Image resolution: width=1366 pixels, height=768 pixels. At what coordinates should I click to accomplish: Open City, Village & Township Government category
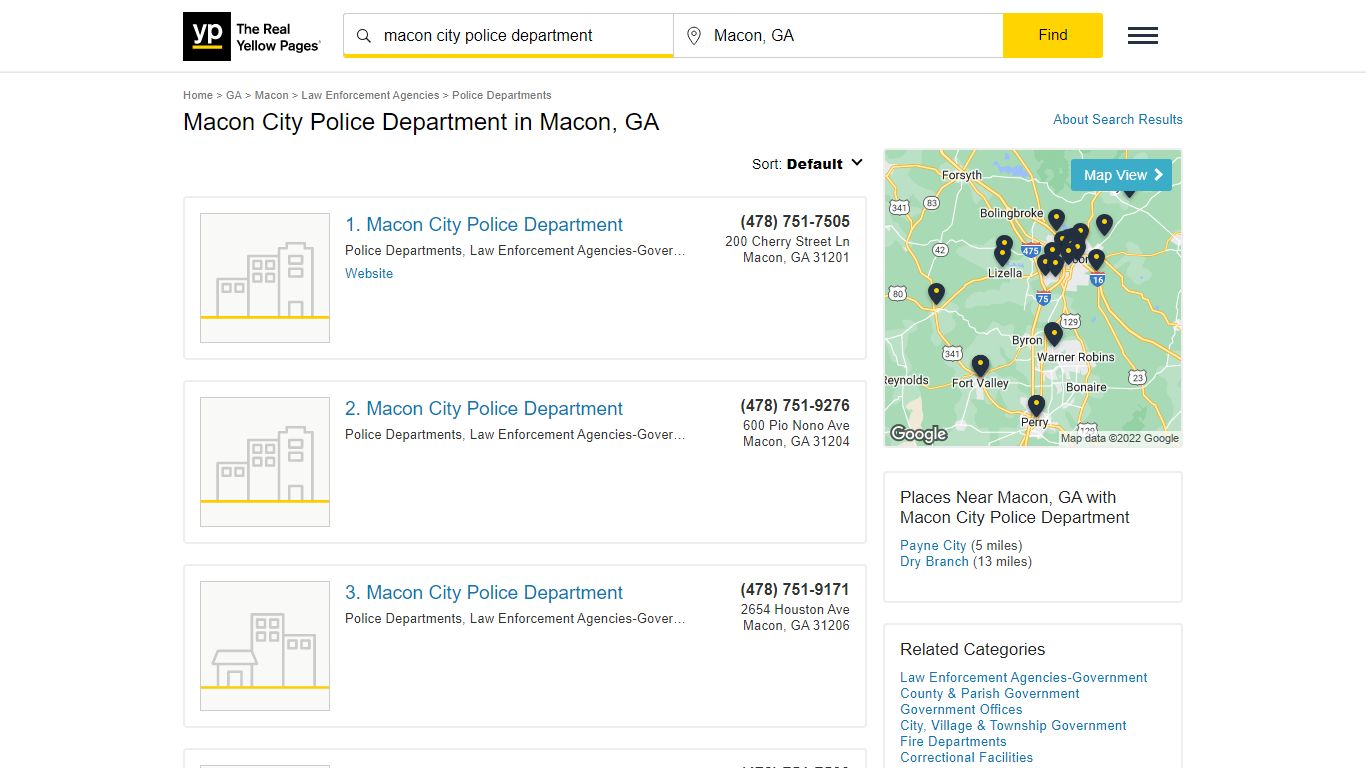(1013, 726)
